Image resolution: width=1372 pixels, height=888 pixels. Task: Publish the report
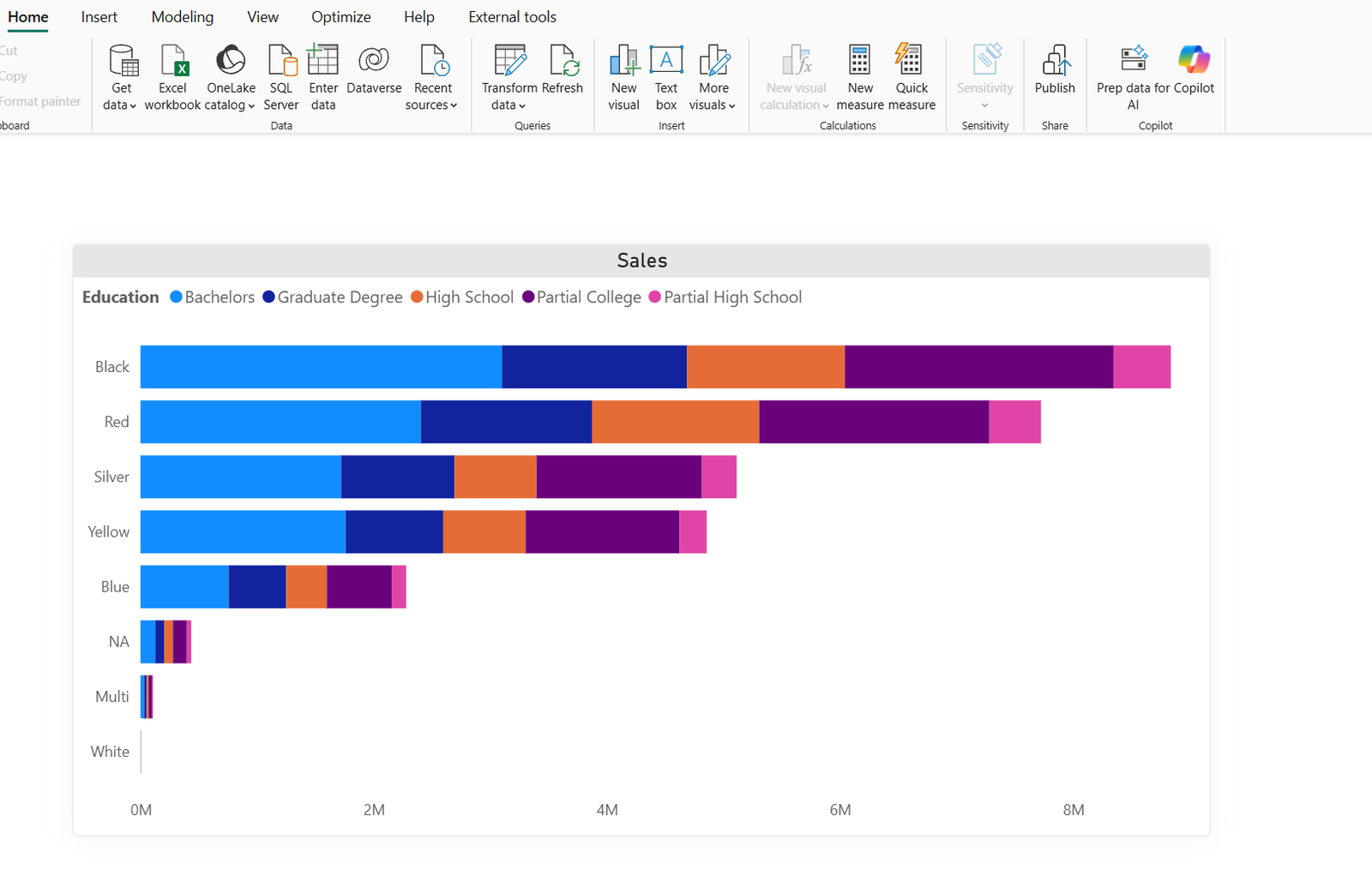1055,77
